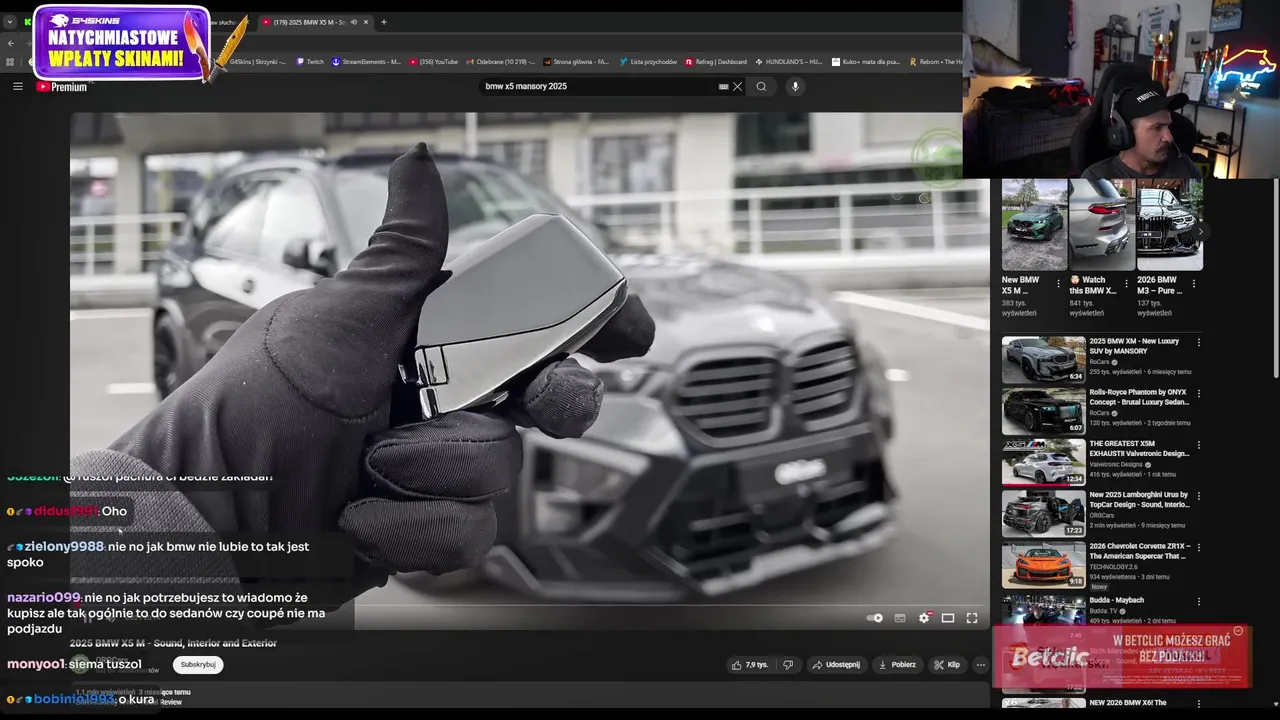Open the new tab plus button
The width and height of the screenshot is (1280, 720).
click(384, 22)
